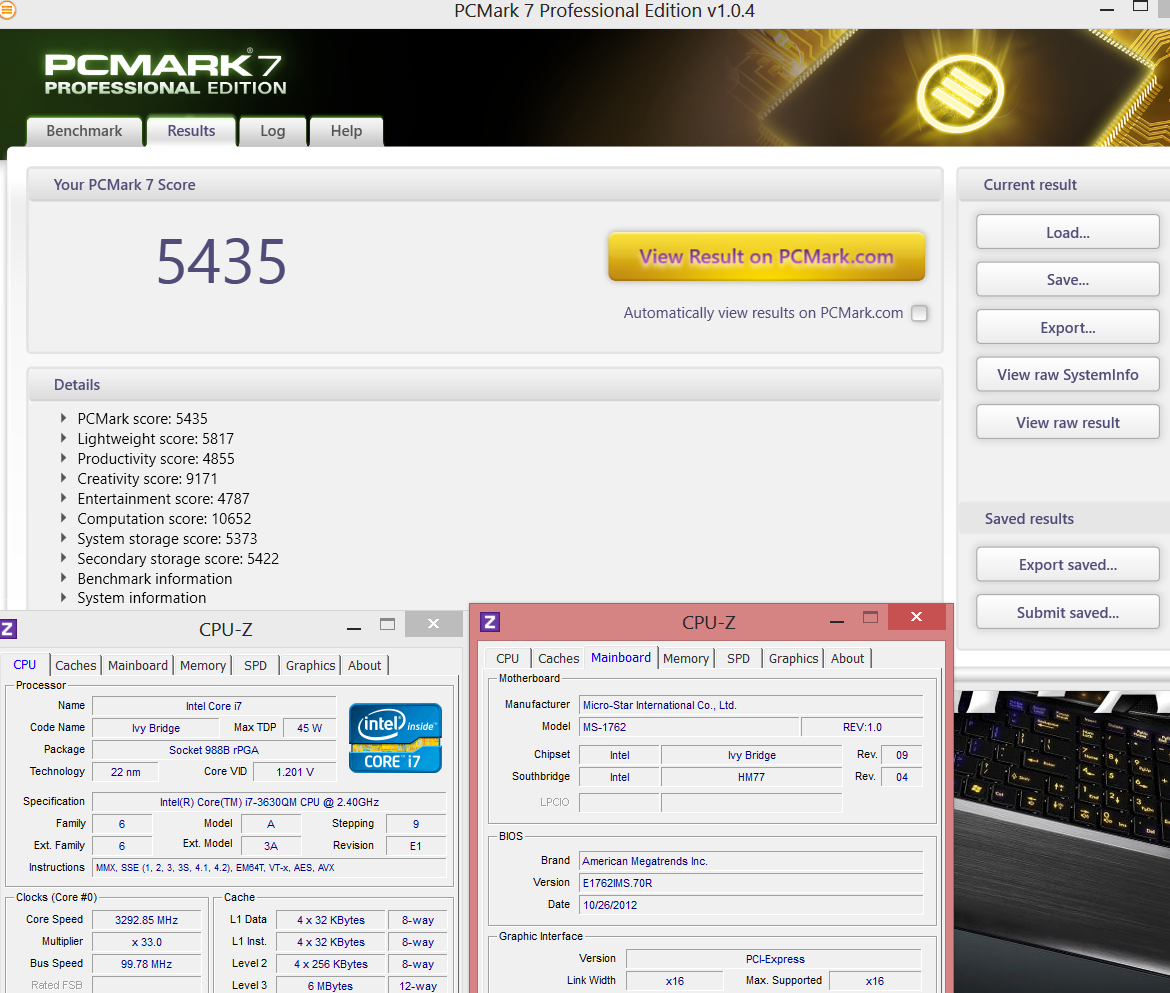This screenshot has height=993, width=1170.
Task: Select Mainboard tab in left CPU-Z window
Action: pos(138,665)
